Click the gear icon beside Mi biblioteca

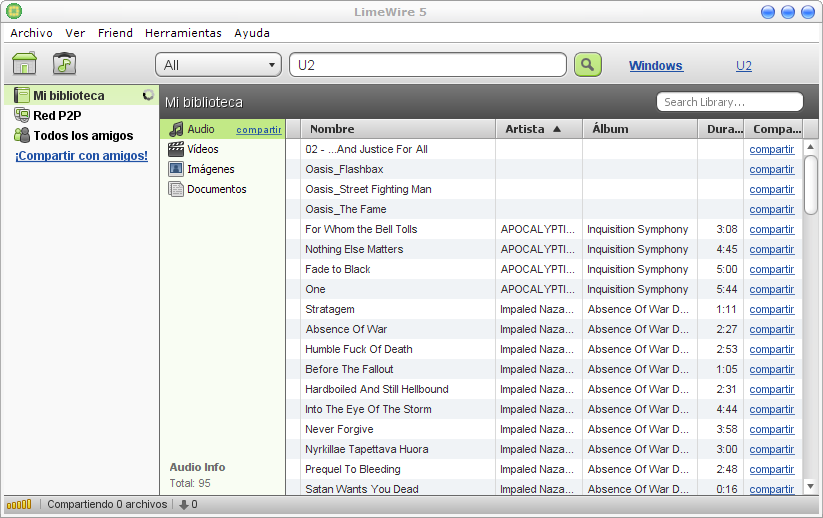148,96
